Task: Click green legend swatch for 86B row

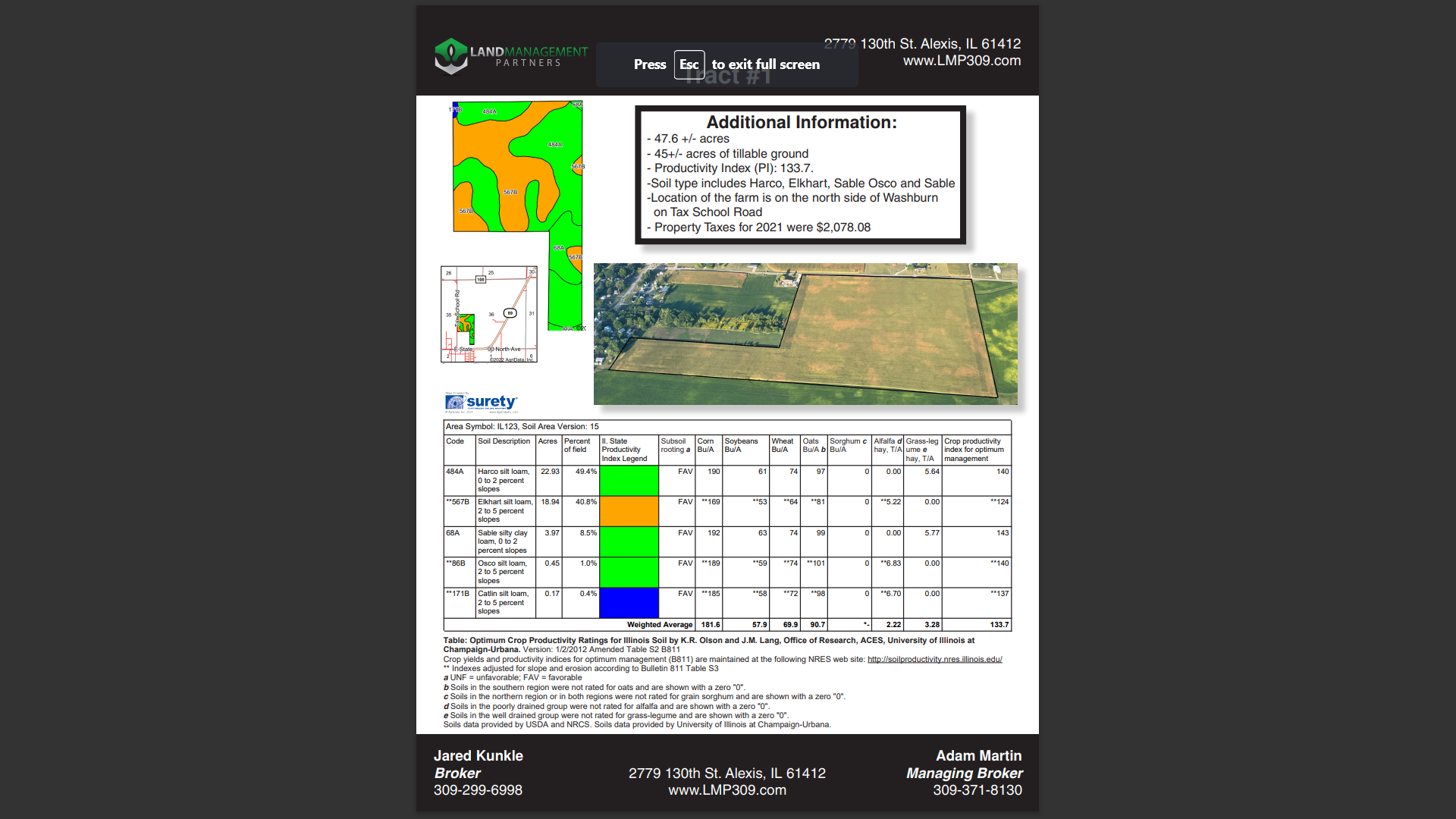Action: (629, 573)
